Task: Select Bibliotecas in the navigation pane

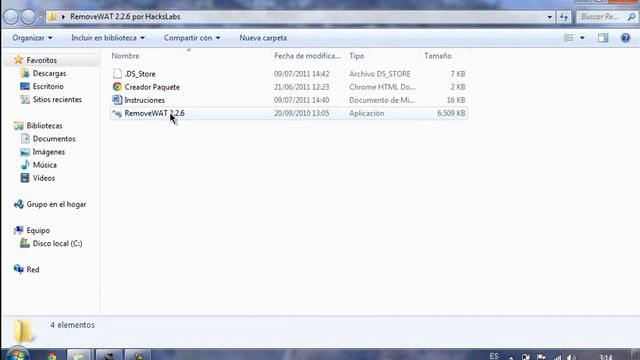Action: (44, 125)
